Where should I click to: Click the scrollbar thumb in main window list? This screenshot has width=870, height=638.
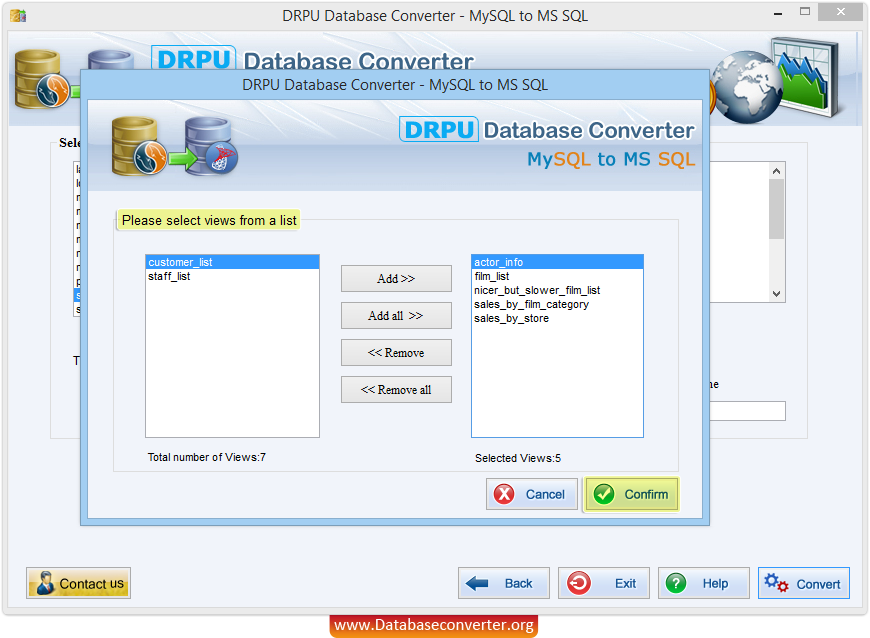[776, 209]
